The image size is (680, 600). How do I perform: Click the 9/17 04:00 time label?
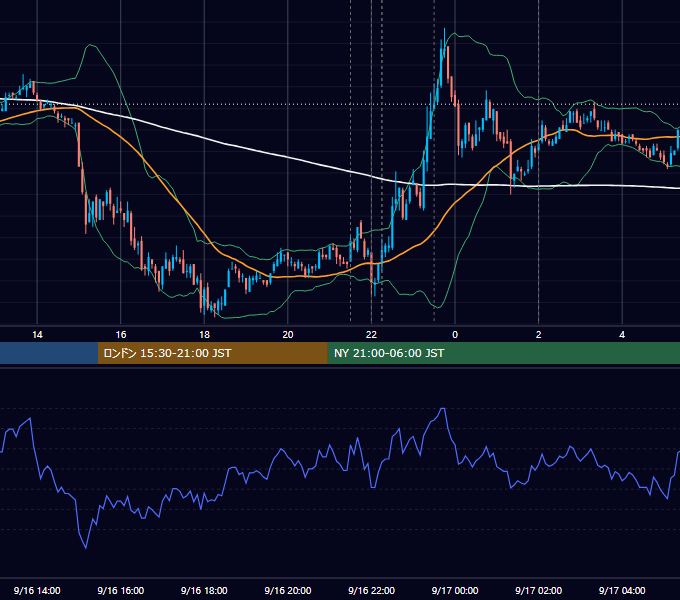(x=622, y=590)
